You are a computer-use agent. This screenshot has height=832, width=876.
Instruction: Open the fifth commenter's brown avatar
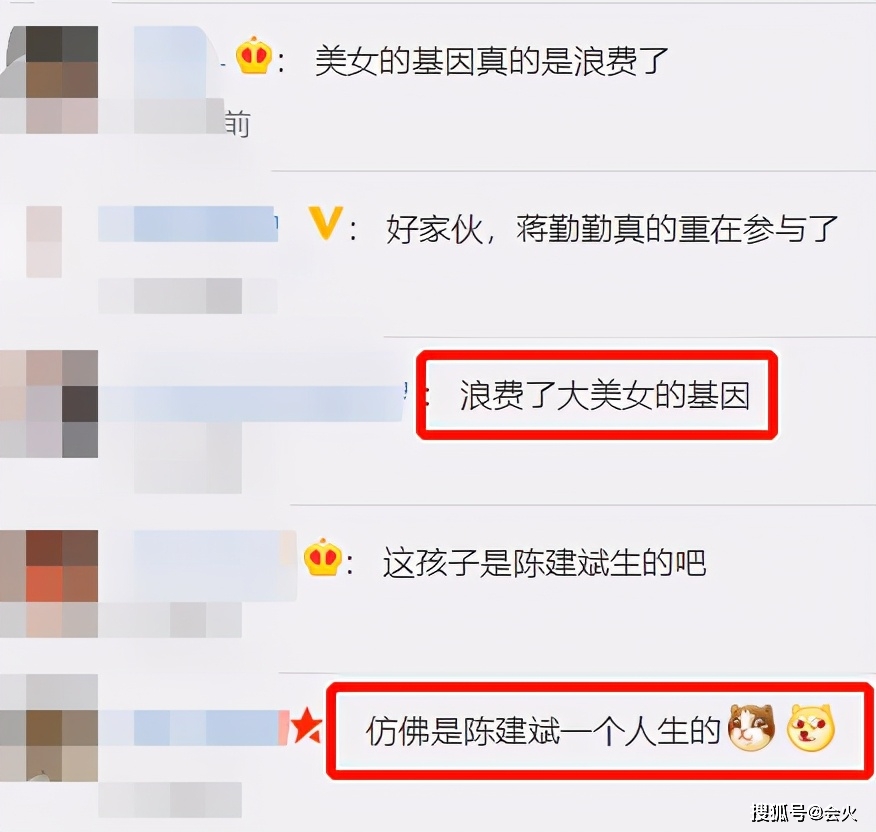49,728
